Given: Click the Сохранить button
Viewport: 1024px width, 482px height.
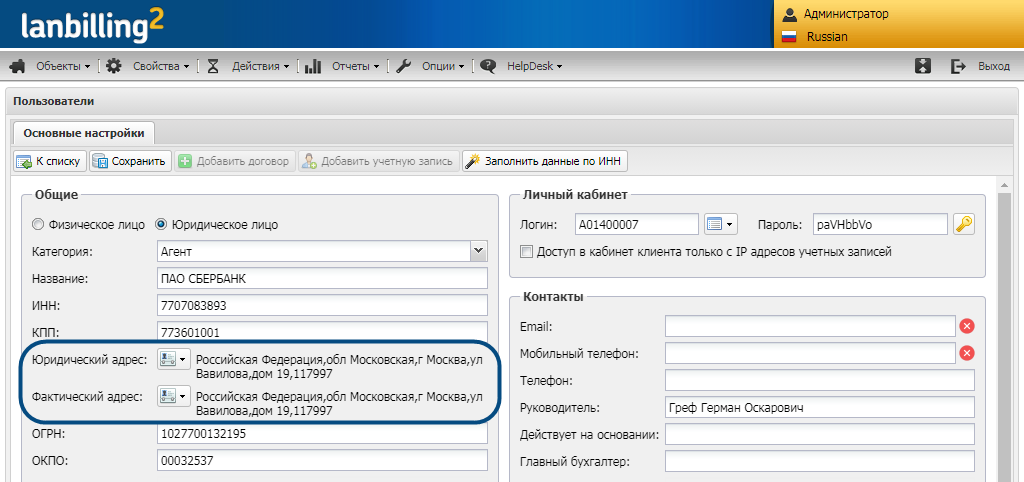Looking at the screenshot, I should pyautogui.click(x=131, y=161).
